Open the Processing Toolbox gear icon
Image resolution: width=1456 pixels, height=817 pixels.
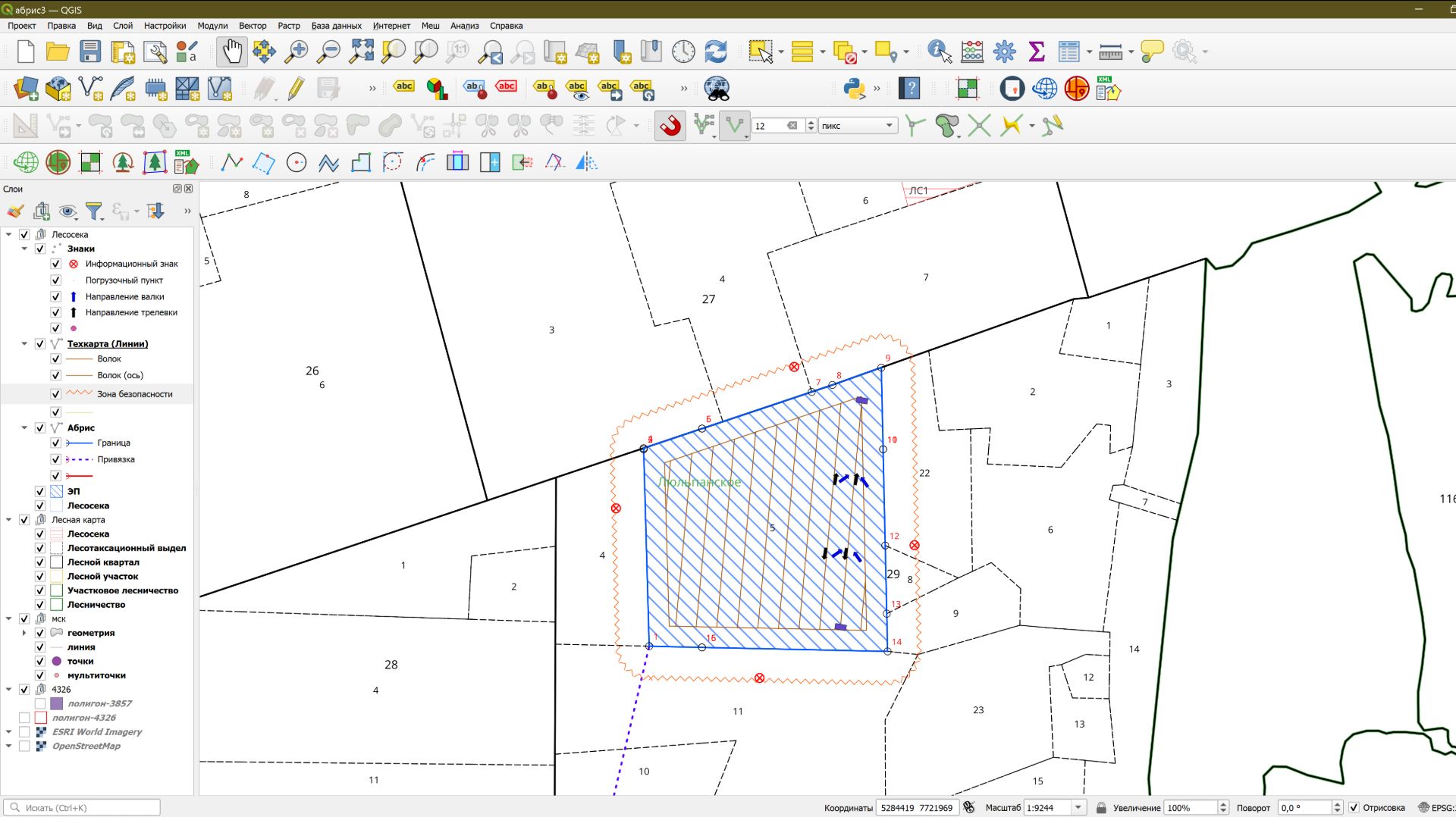point(1005,52)
